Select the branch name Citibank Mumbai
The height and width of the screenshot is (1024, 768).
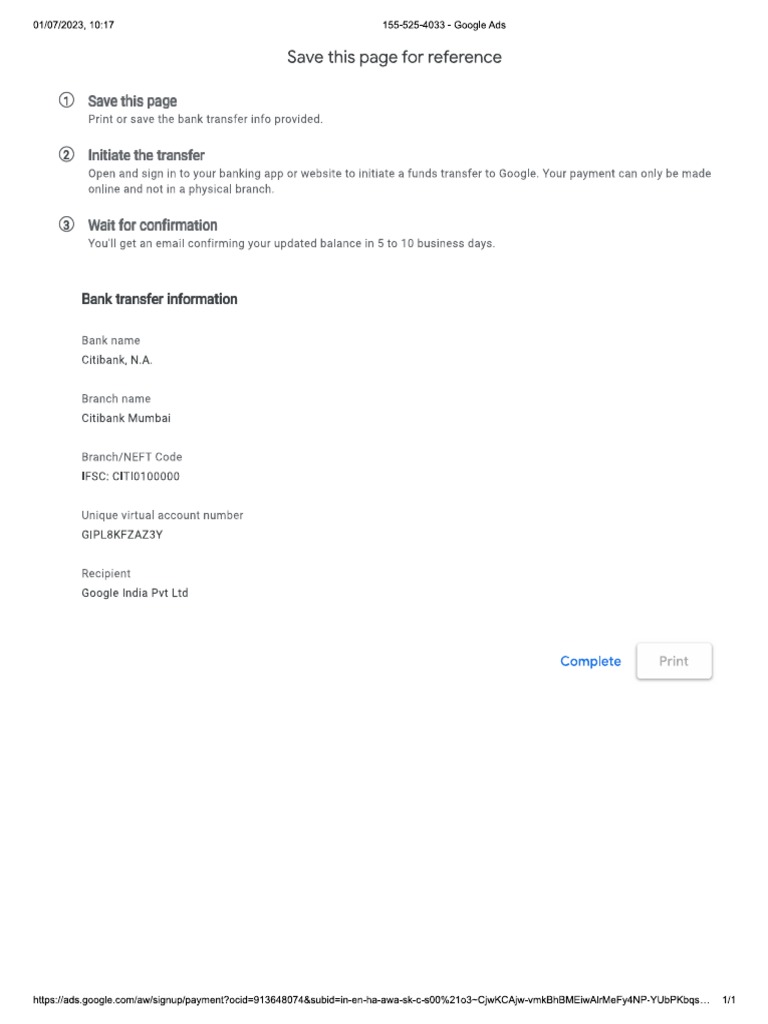coord(126,418)
